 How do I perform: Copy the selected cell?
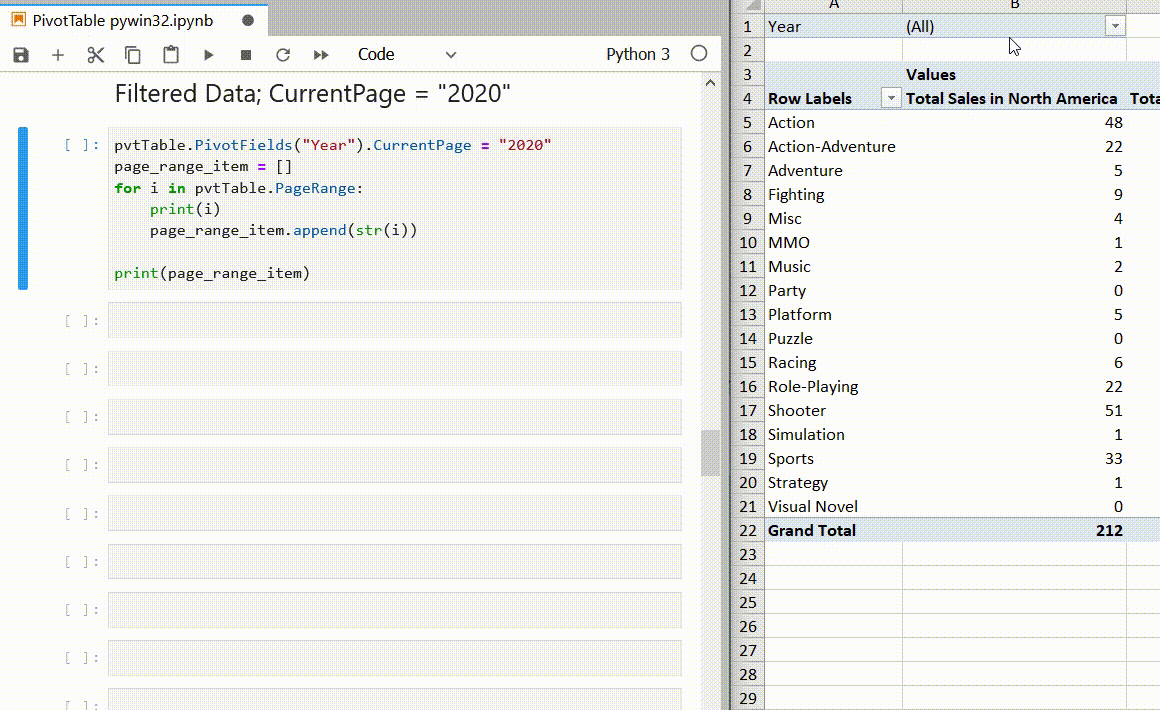pyautogui.click(x=133, y=55)
